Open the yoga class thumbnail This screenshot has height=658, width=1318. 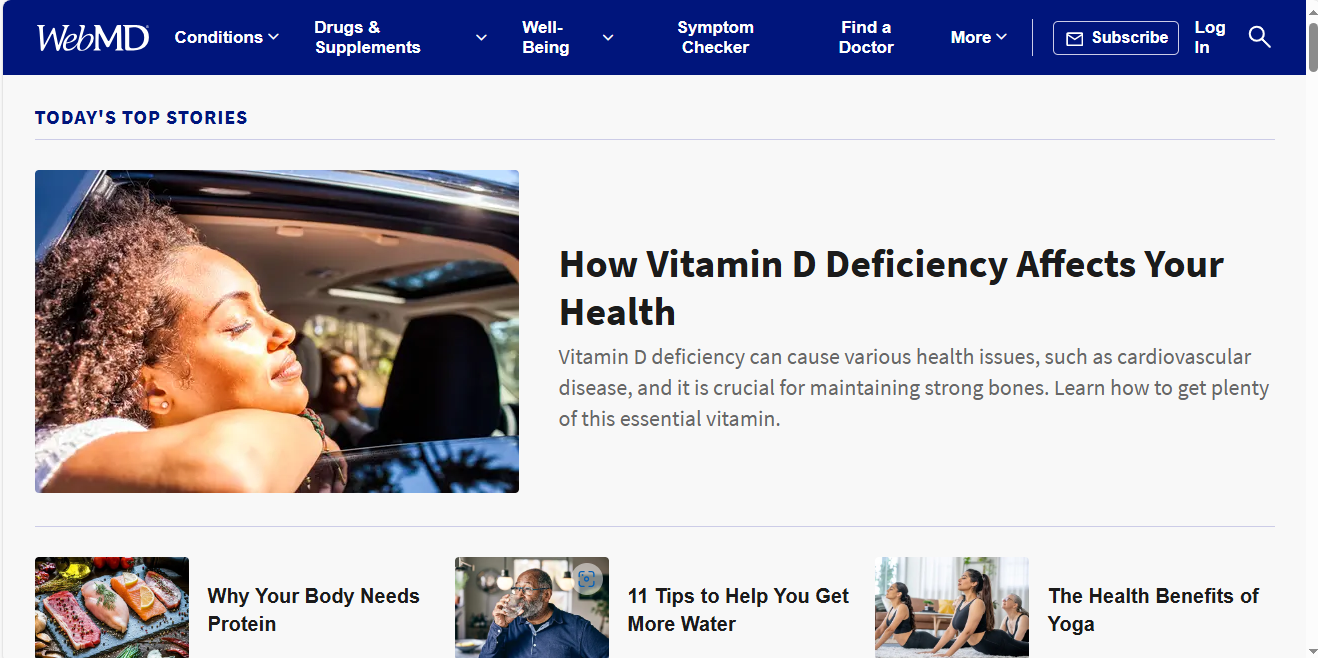pos(952,607)
